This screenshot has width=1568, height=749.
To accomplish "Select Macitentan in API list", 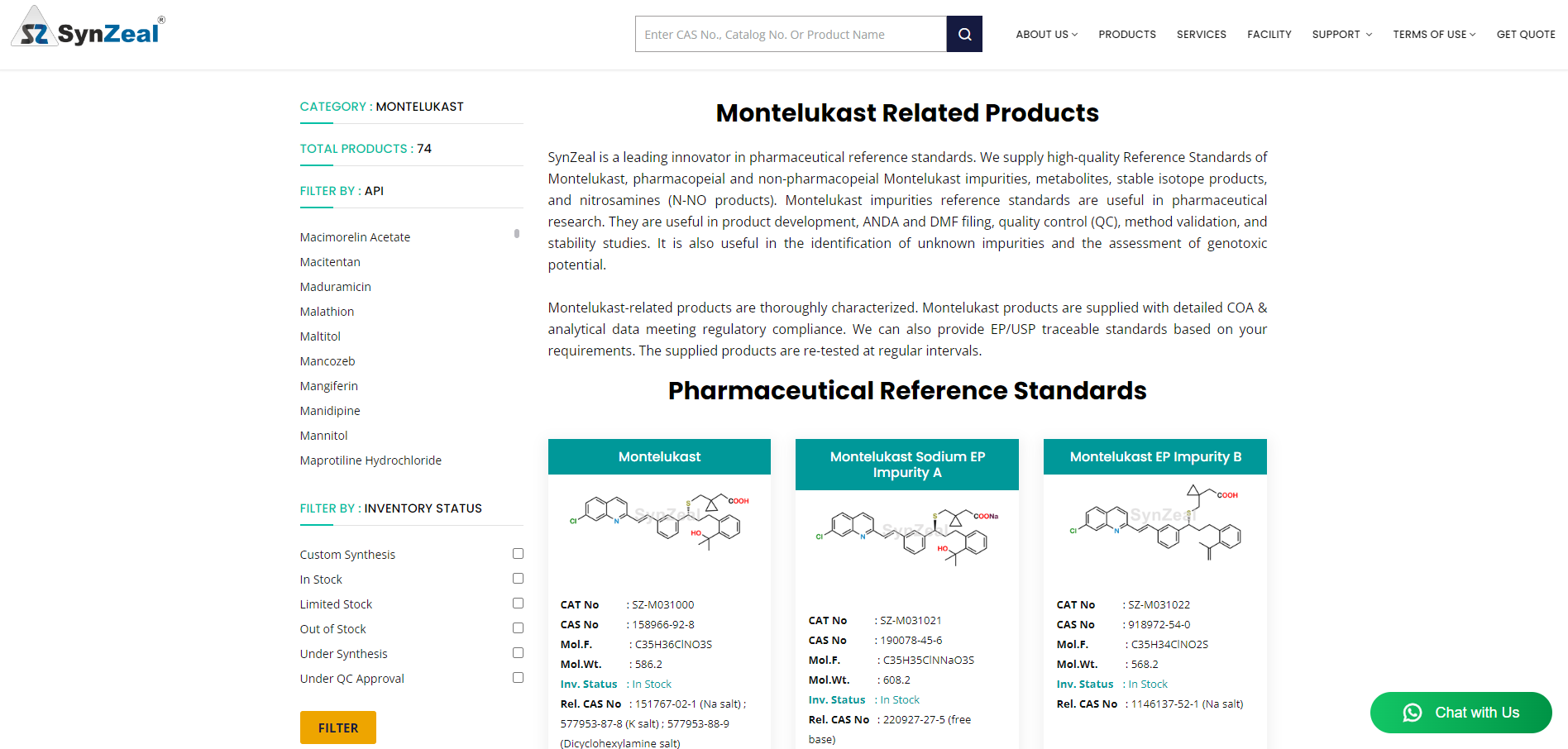I will coord(330,262).
